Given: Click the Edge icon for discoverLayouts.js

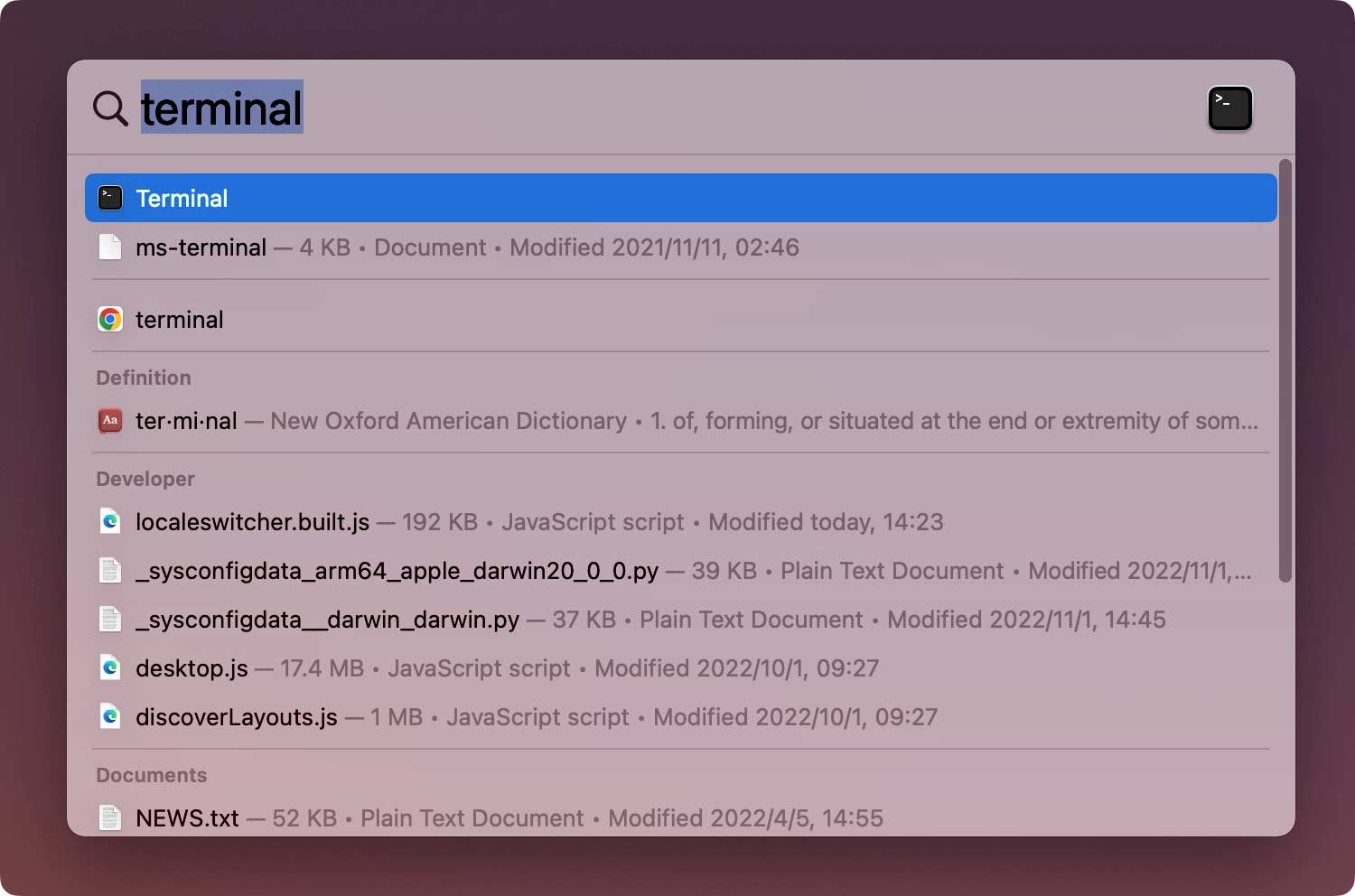Looking at the screenshot, I should tap(110, 716).
